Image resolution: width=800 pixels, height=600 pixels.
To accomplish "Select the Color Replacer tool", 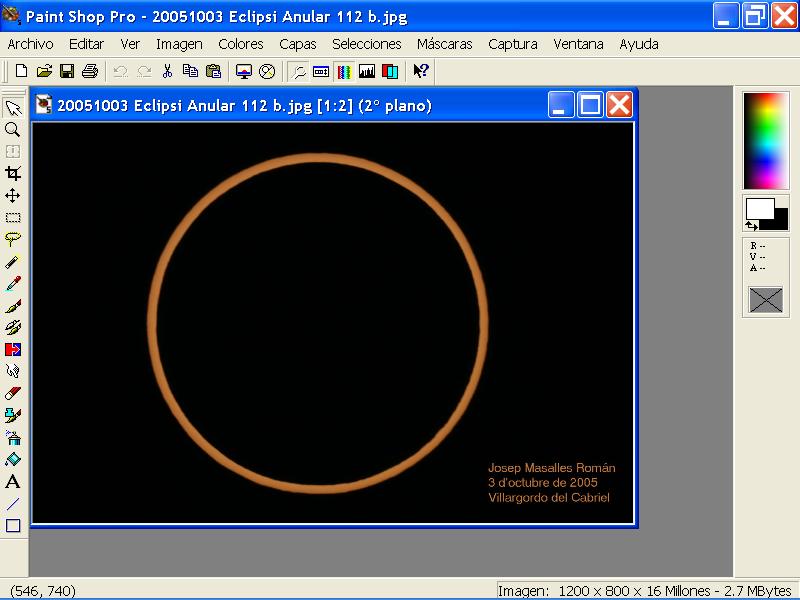I will (13, 349).
